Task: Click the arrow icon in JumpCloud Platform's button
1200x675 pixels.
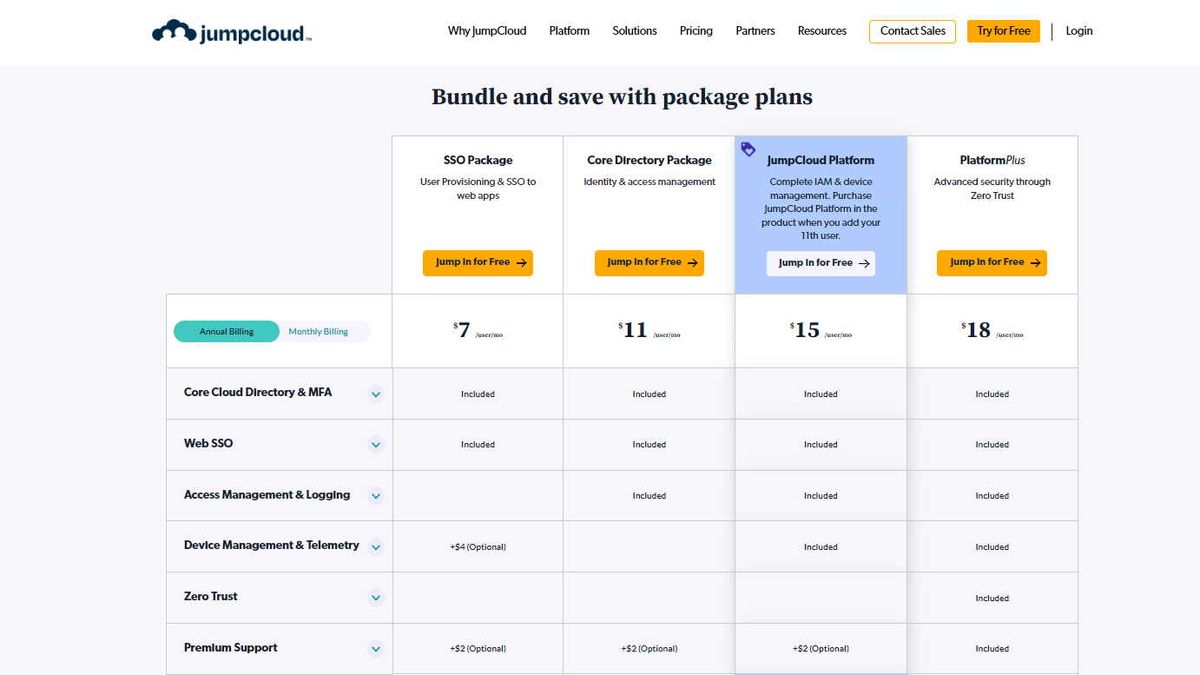Action: (x=864, y=263)
